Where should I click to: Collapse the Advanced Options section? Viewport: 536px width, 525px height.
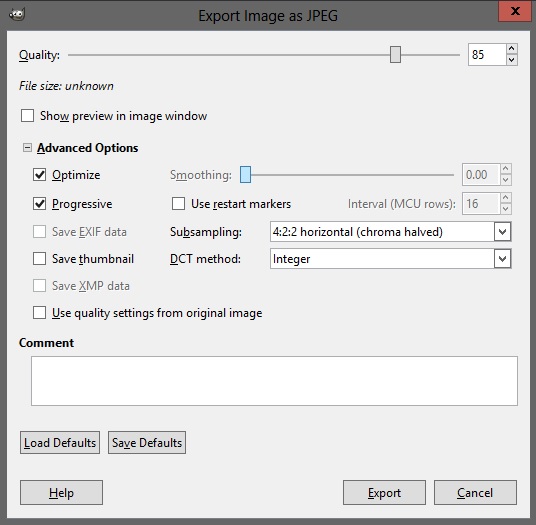[x=27, y=148]
